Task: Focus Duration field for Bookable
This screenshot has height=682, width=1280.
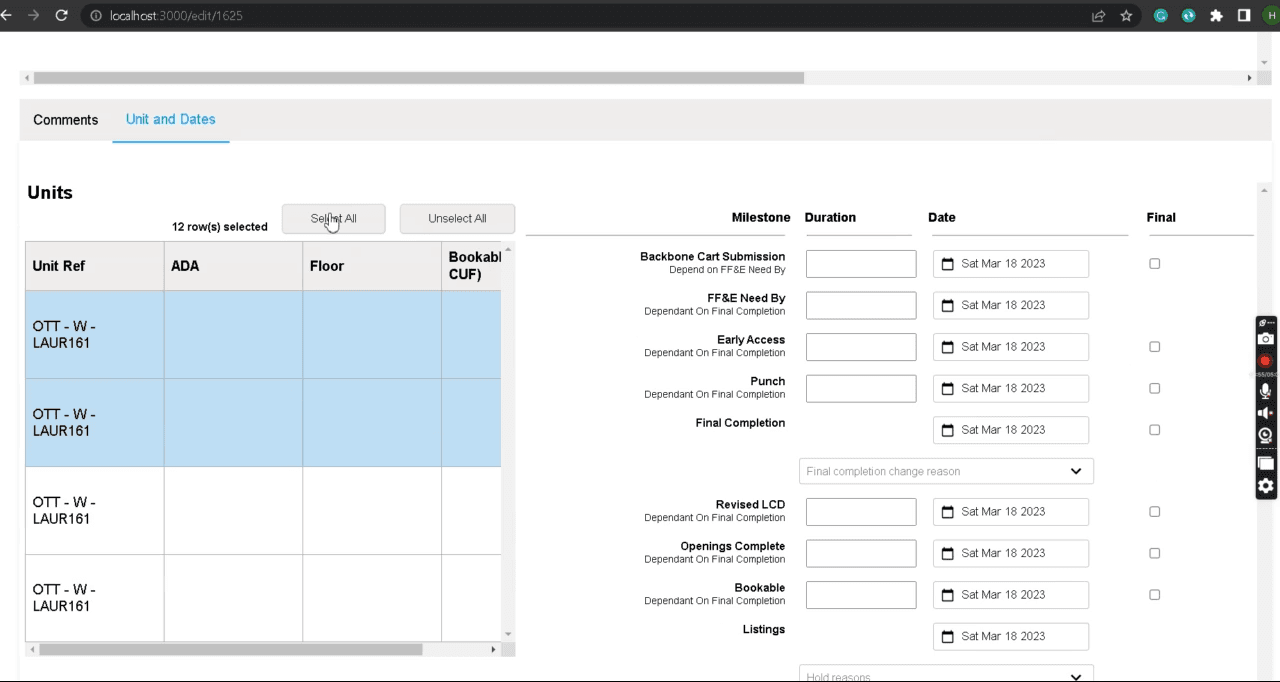Action: tap(861, 595)
